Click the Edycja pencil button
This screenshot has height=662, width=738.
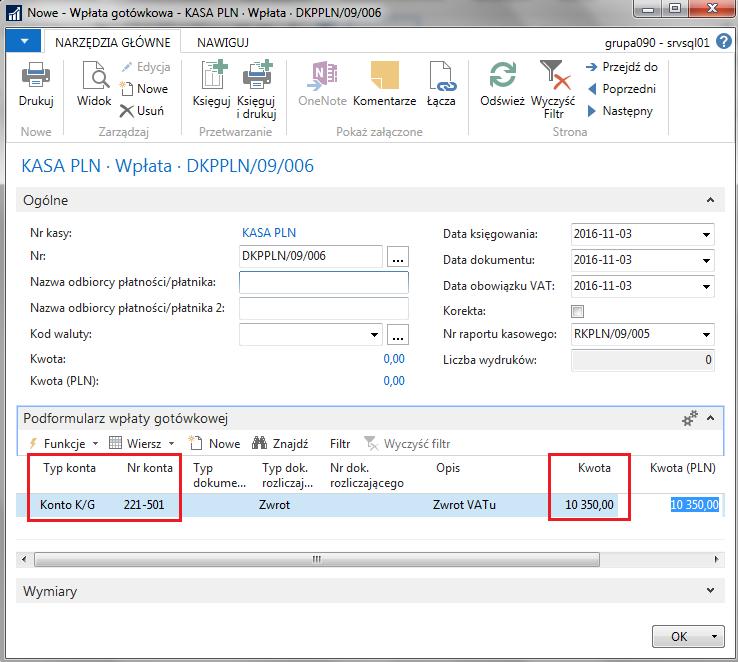coord(145,67)
